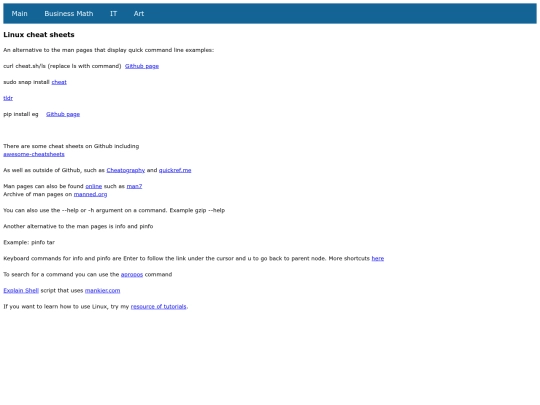Click the 'pip install eg' text

[21, 114]
